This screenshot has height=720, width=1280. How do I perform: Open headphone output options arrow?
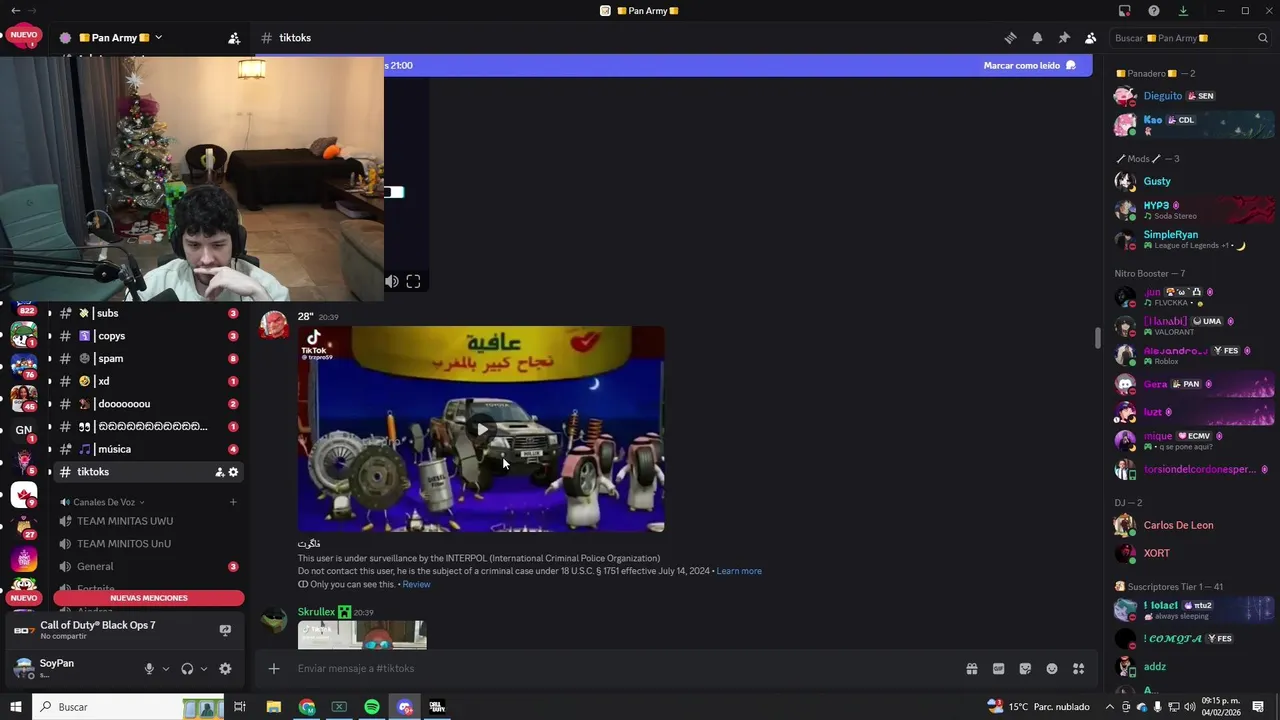click(204, 669)
